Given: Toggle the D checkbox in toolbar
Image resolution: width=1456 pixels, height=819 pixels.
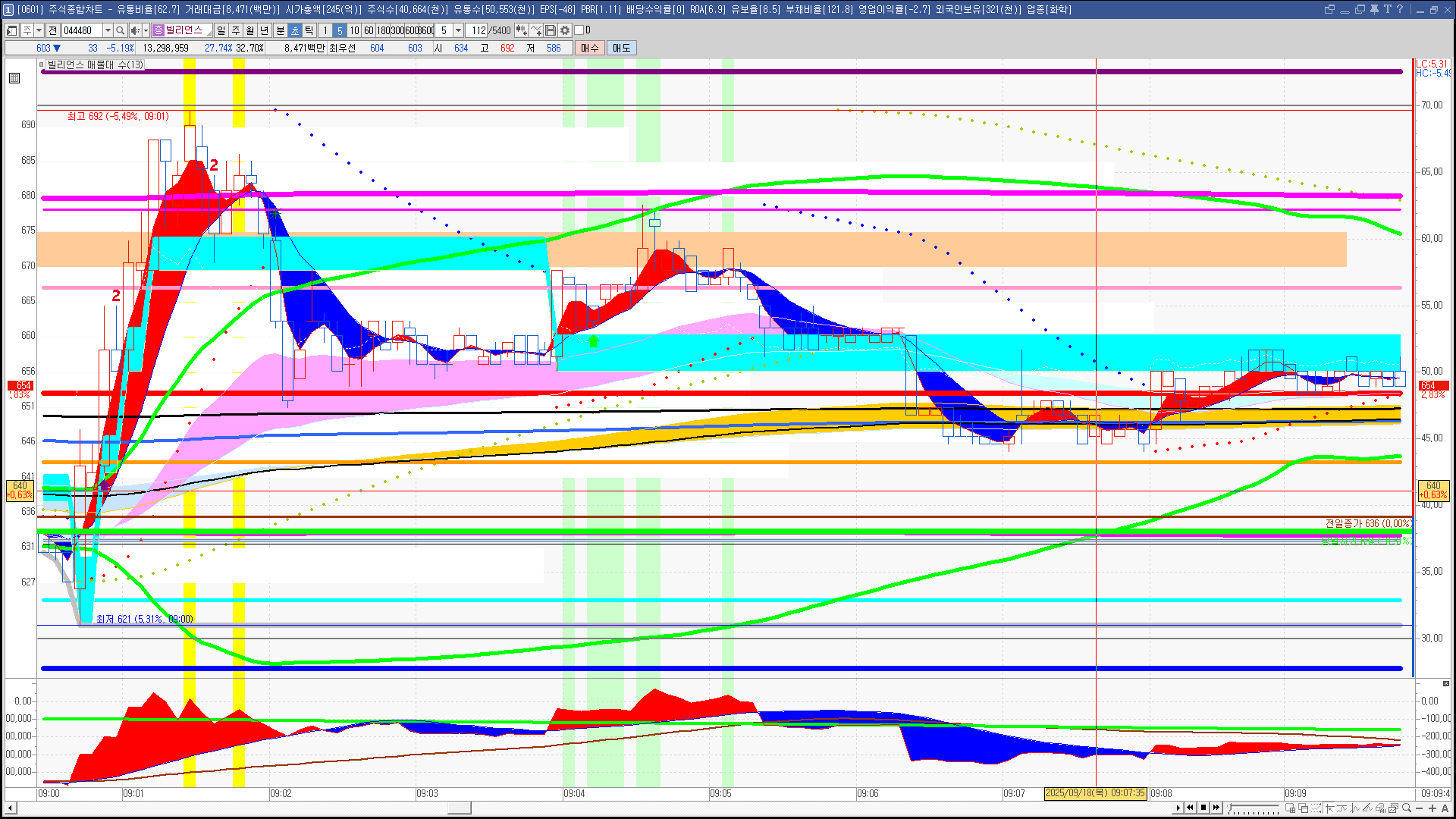Looking at the screenshot, I should [x=579, y=30].
